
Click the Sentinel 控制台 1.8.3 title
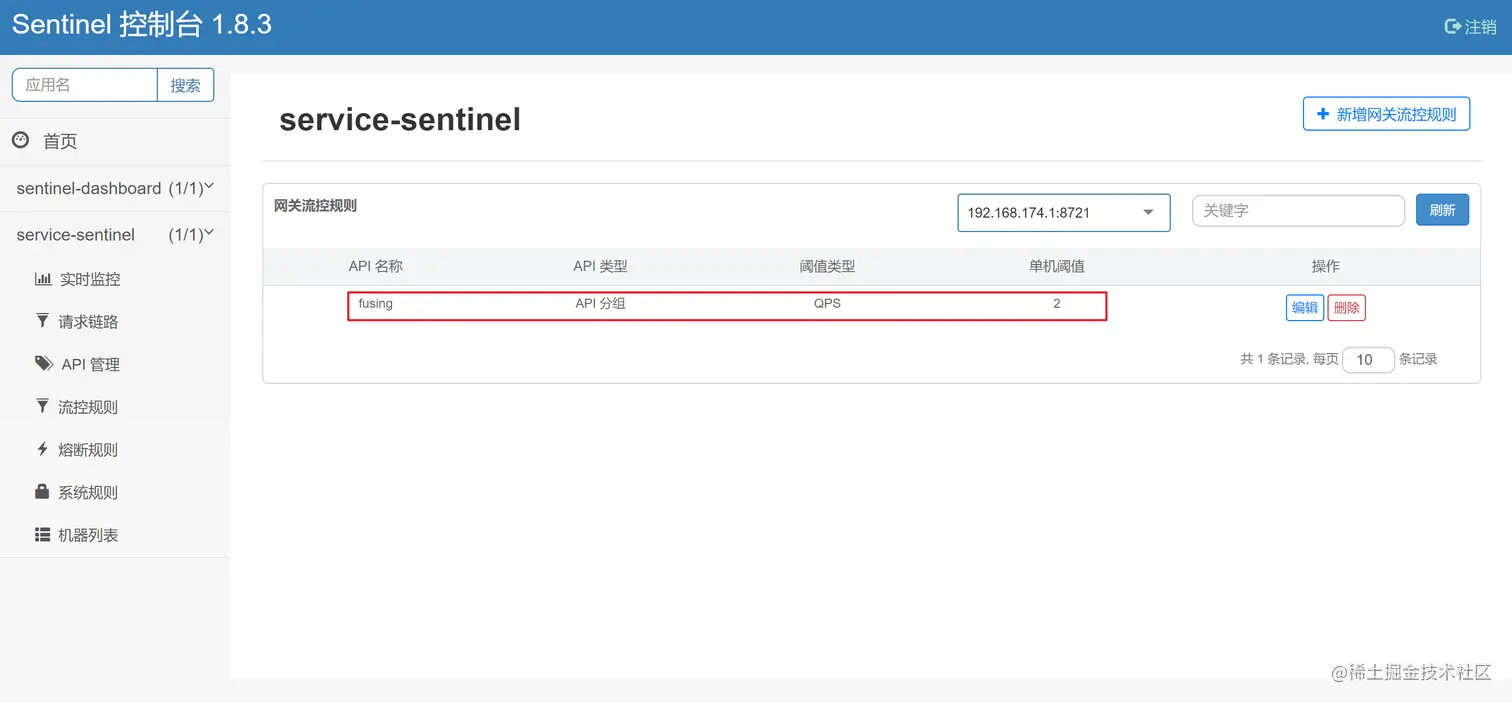[142, 25]
